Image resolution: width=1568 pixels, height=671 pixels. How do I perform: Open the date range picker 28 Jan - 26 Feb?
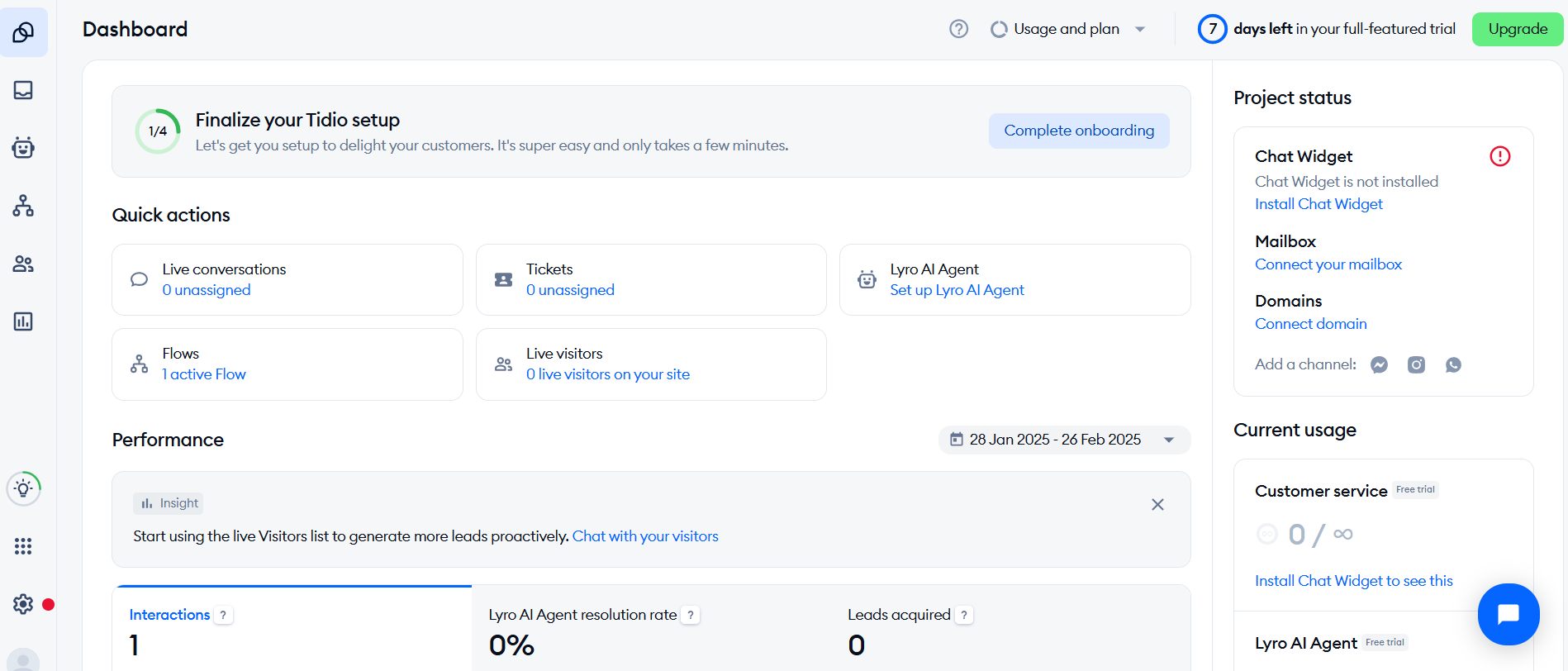pos(1064,440)
